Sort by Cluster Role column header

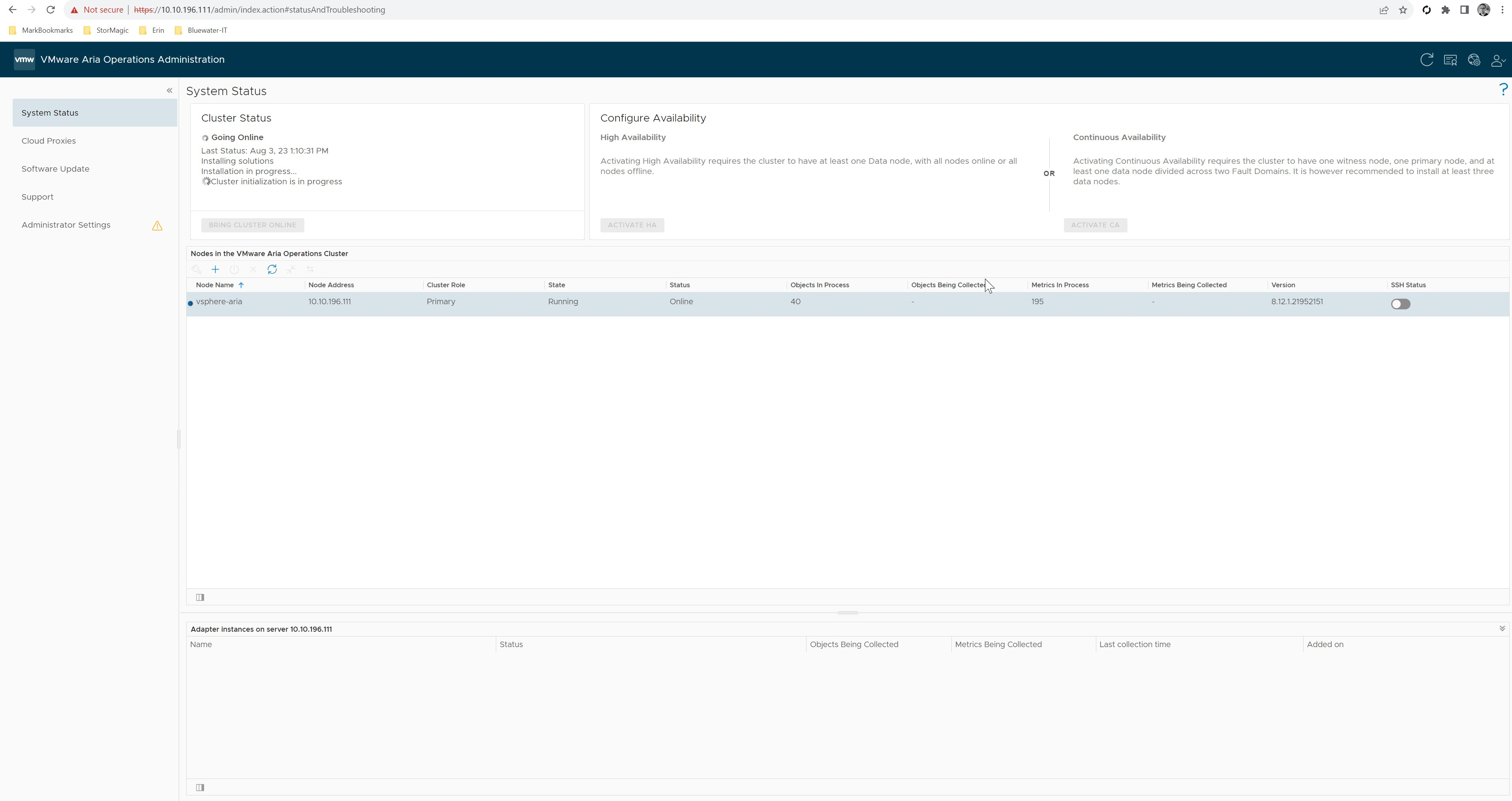(446, 285)
